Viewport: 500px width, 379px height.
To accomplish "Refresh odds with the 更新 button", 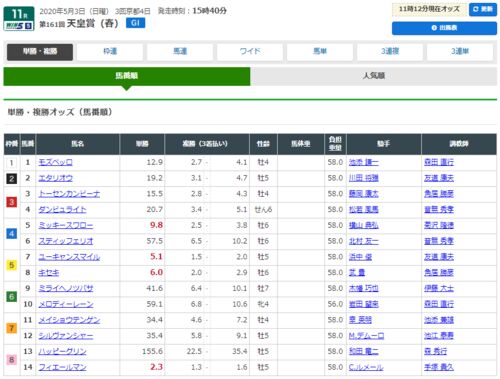I will tap(483, 9).
